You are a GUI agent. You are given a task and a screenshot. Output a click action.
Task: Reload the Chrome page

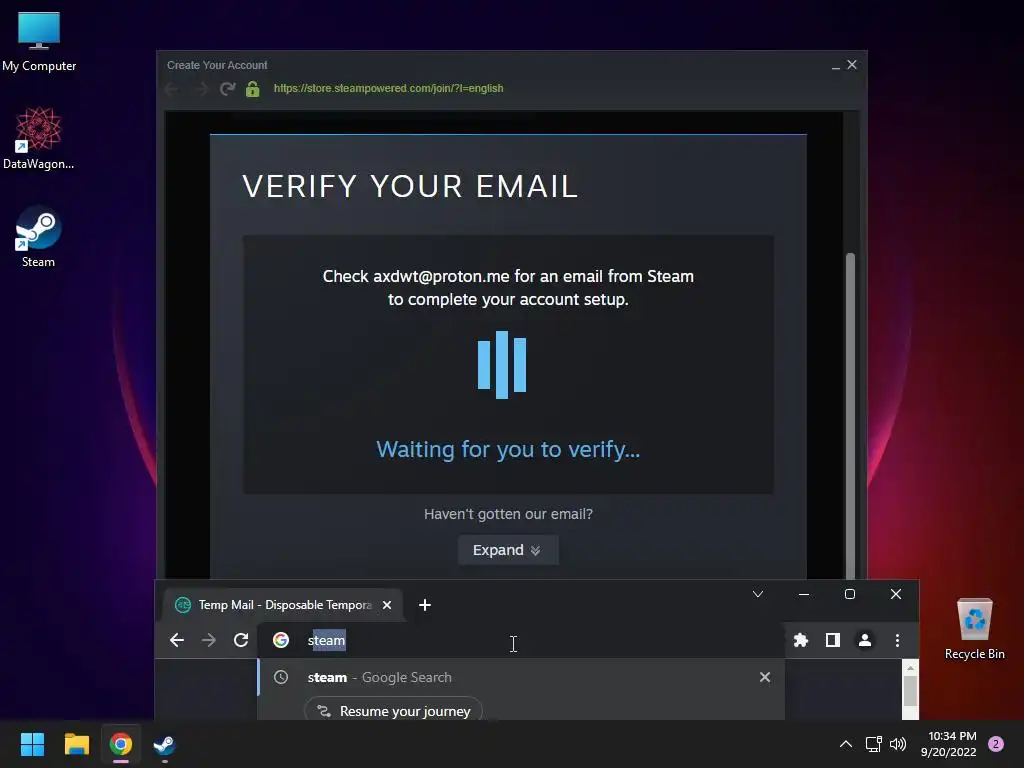pos(241,641)
